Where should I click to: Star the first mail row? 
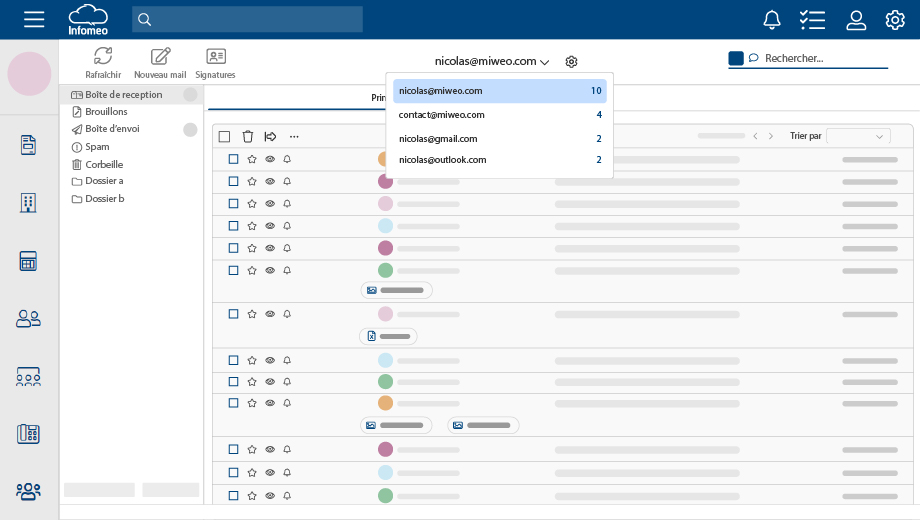(252, 159)
